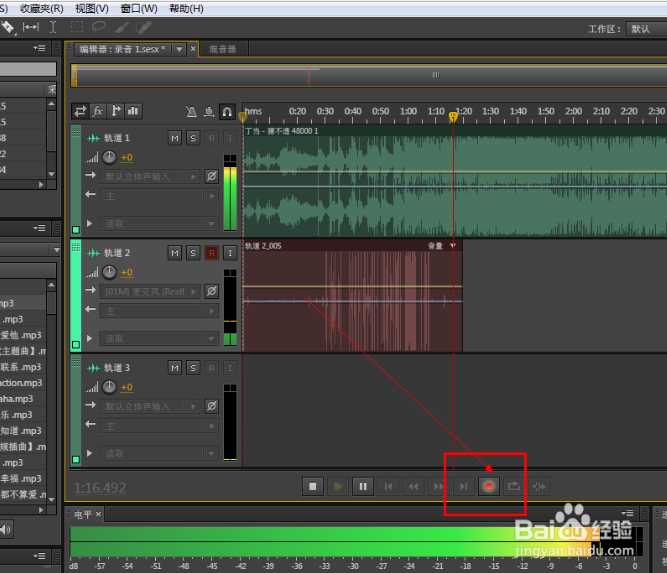Show the Sends track view
Image resolution: width=667 pixels, height=573 pixels.
coord(116,111)
